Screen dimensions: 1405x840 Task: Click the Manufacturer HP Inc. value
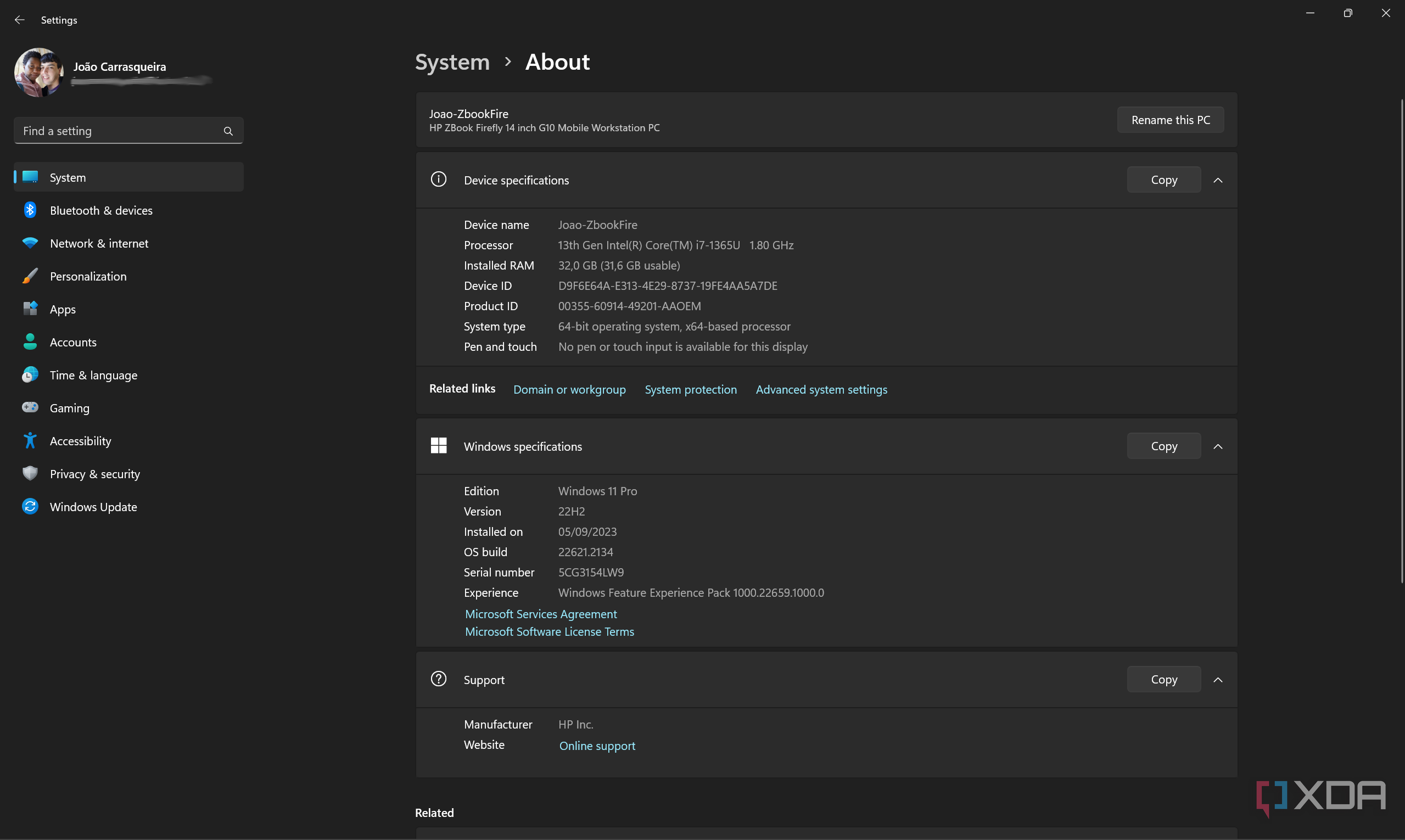576,725
